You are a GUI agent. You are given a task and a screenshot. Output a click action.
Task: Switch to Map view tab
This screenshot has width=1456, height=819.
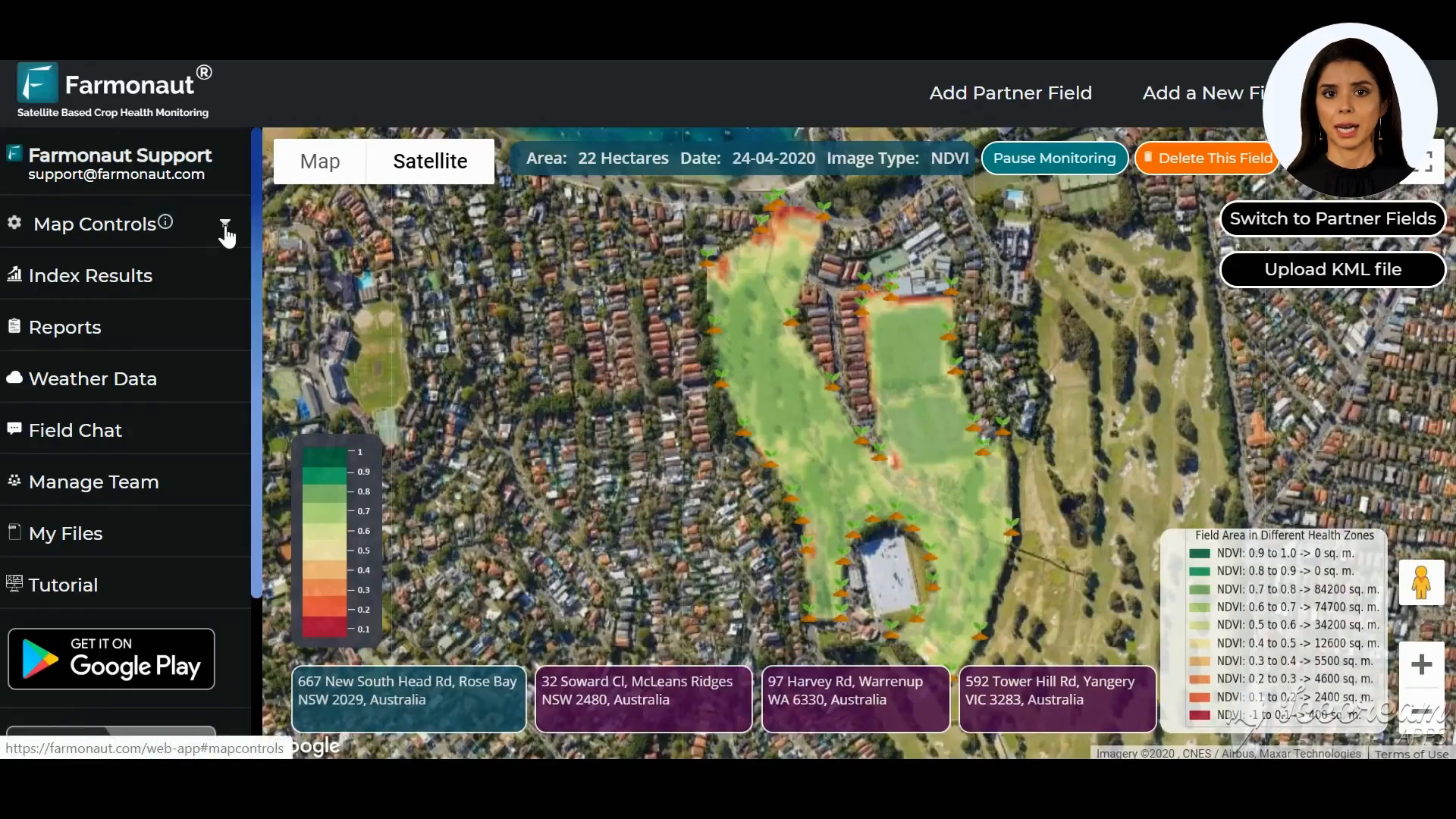(320, 161)
